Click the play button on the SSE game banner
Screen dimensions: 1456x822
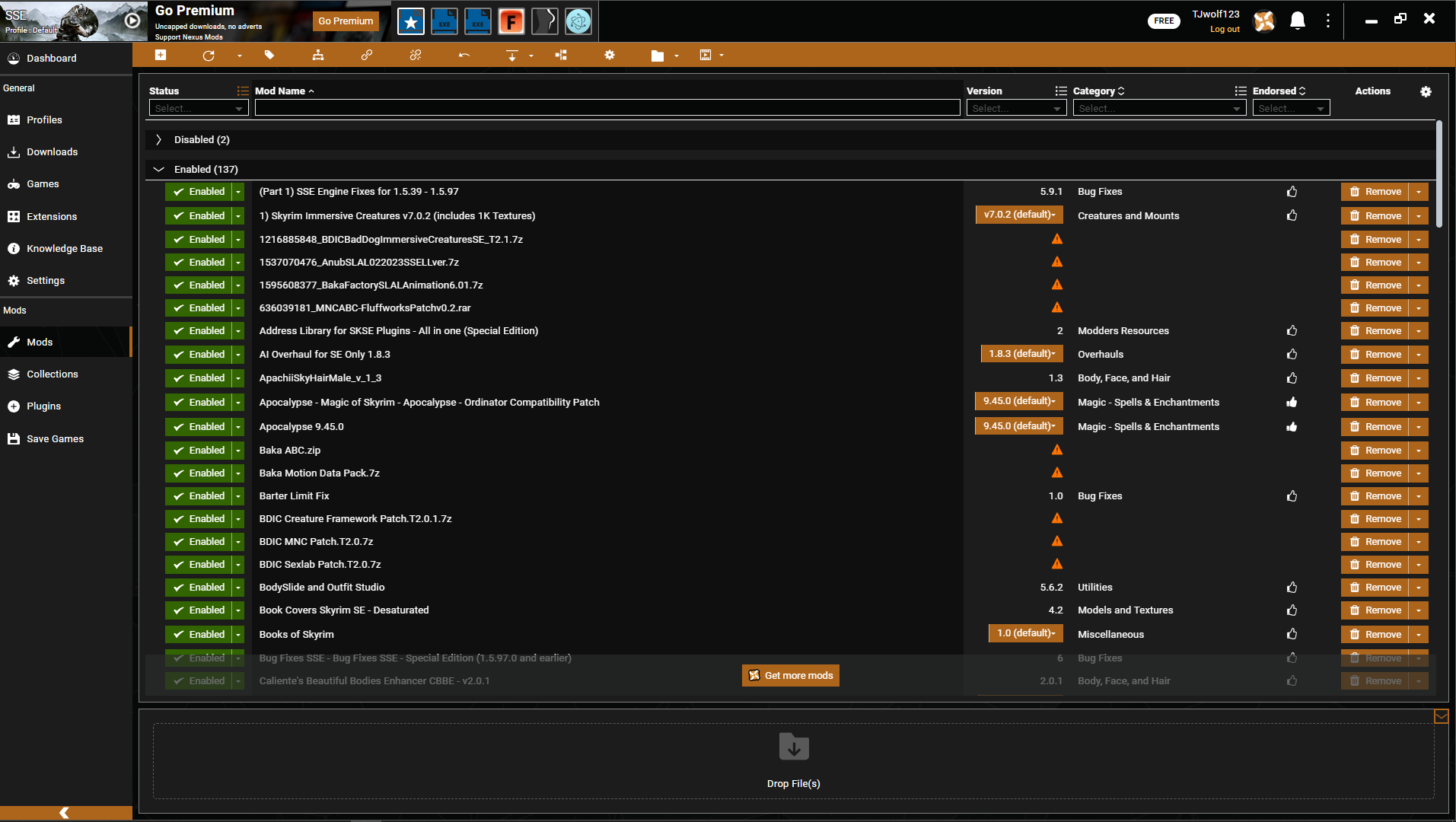(132, 21)
